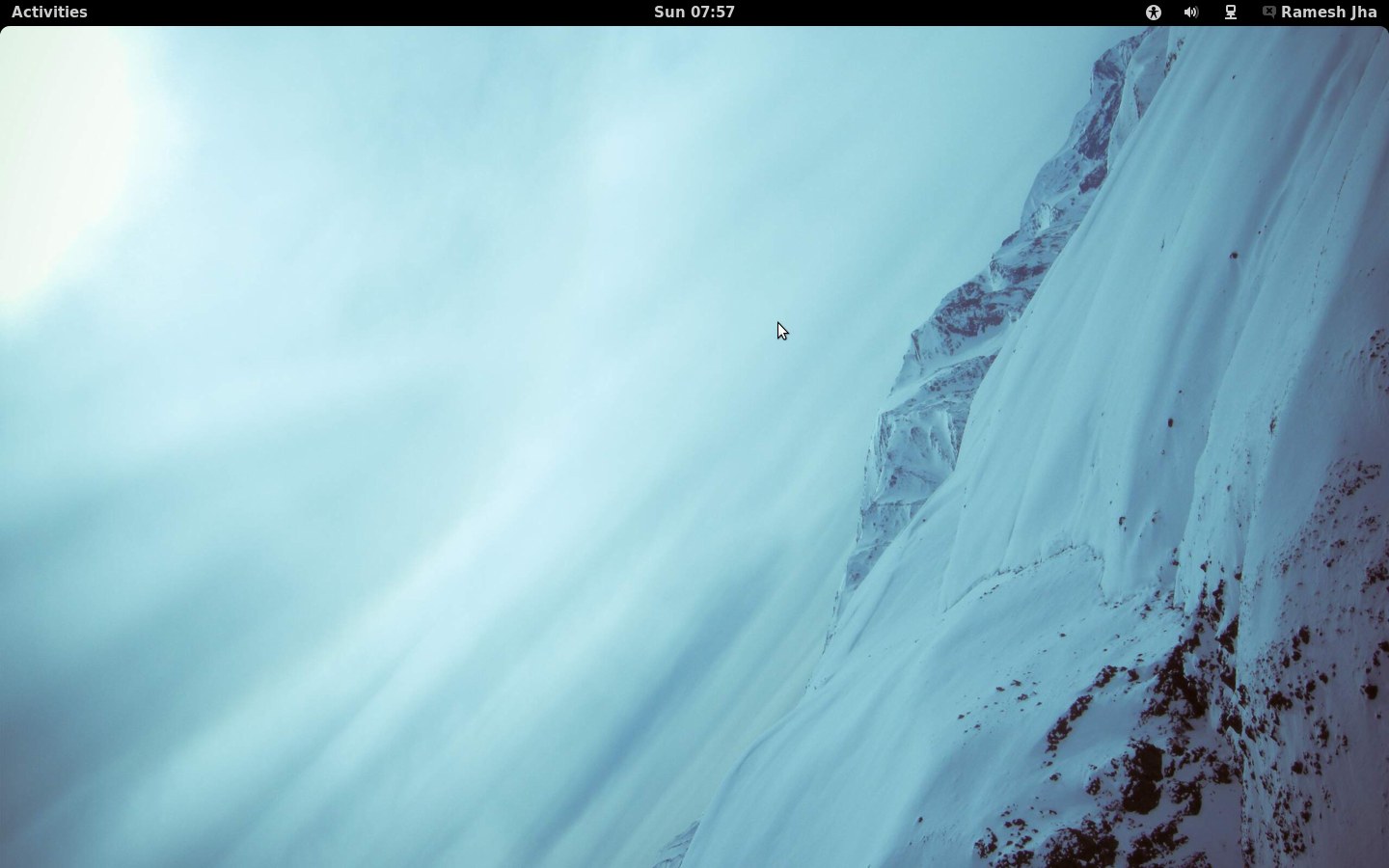Screen dimensions: 1389x868
Task: Open the calendar dropdown via the clock
Action: pyautogui.click(x=694, y=13)
